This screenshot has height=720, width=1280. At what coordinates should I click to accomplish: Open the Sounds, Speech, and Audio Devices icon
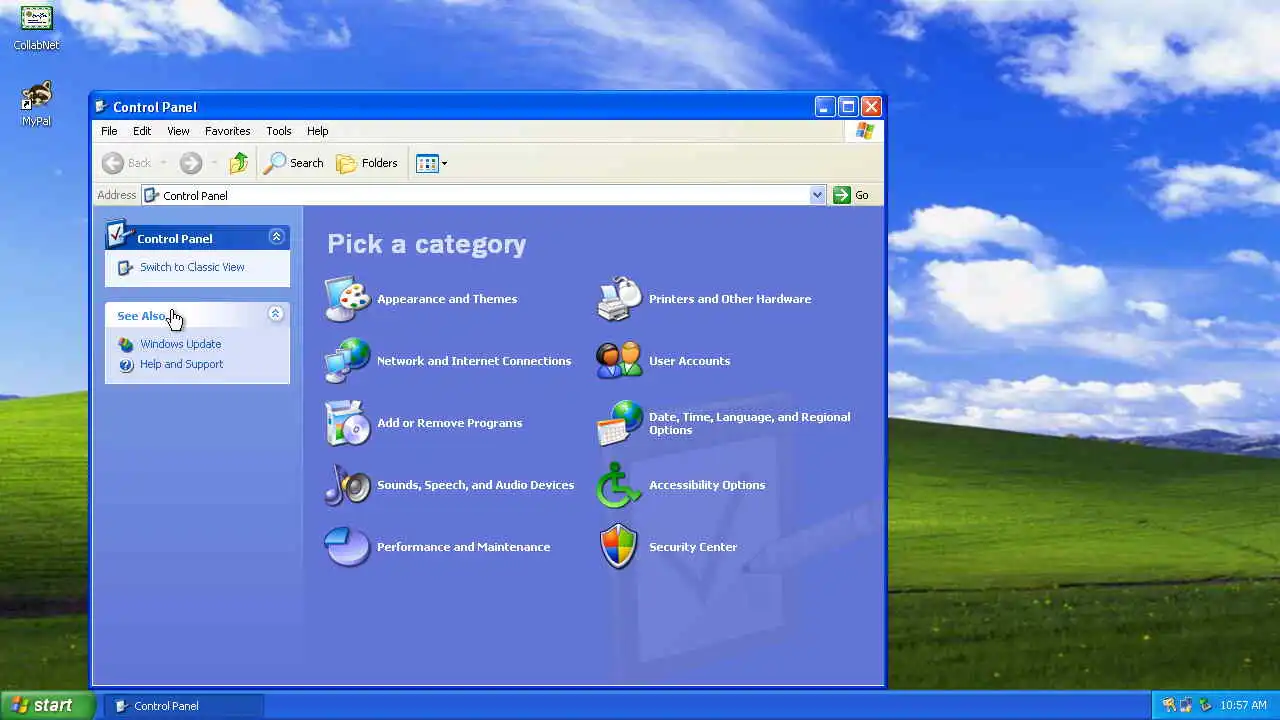coord(347,485)
